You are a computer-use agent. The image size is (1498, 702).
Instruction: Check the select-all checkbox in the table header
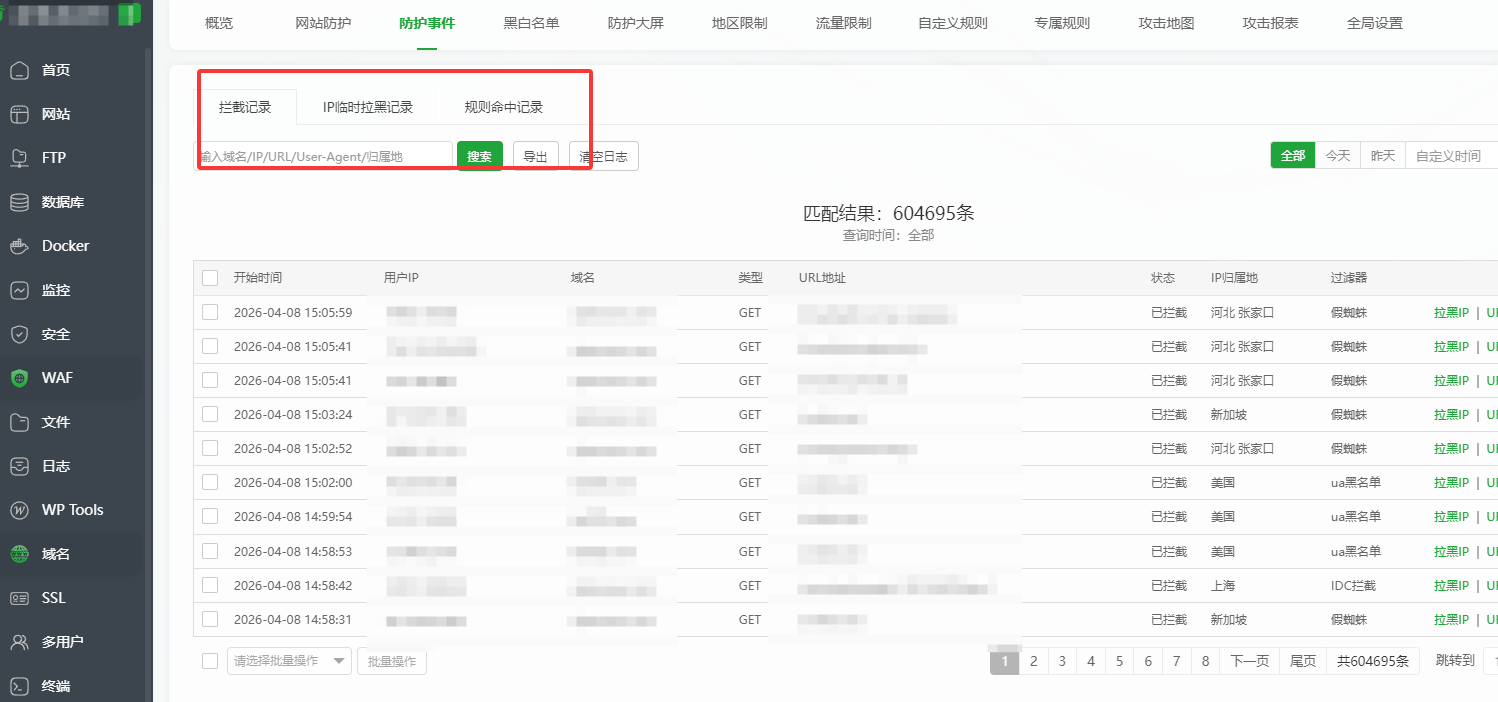click(209, 277)
